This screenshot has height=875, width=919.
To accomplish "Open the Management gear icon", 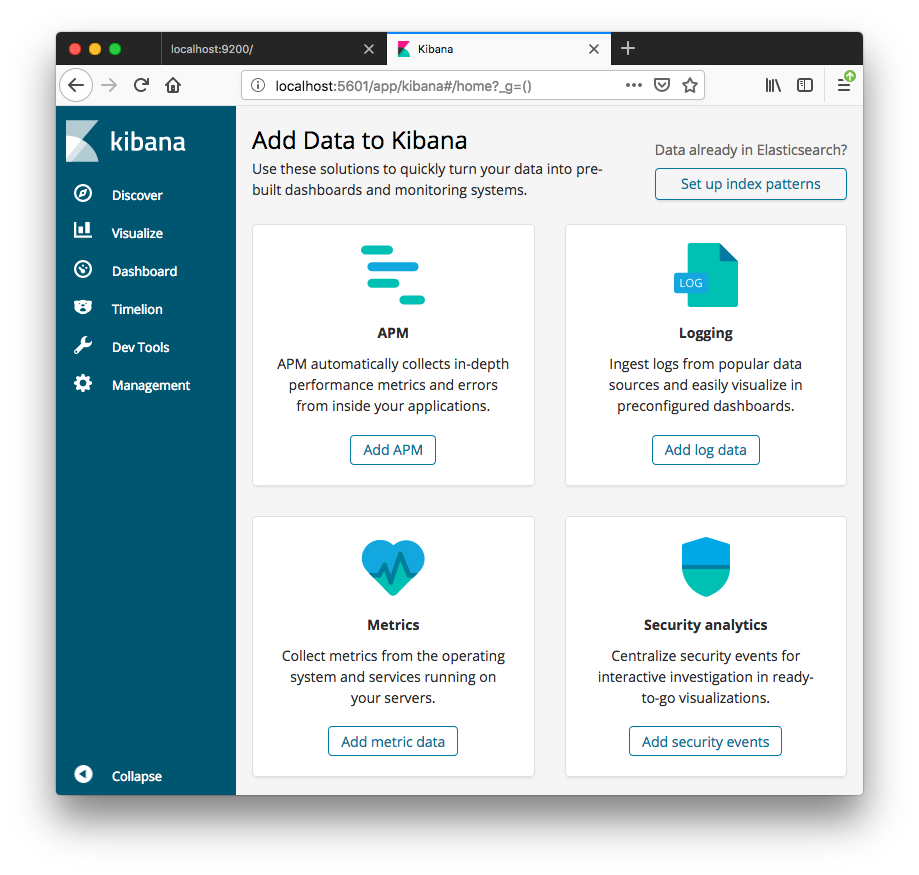I will tap(83, 383).
